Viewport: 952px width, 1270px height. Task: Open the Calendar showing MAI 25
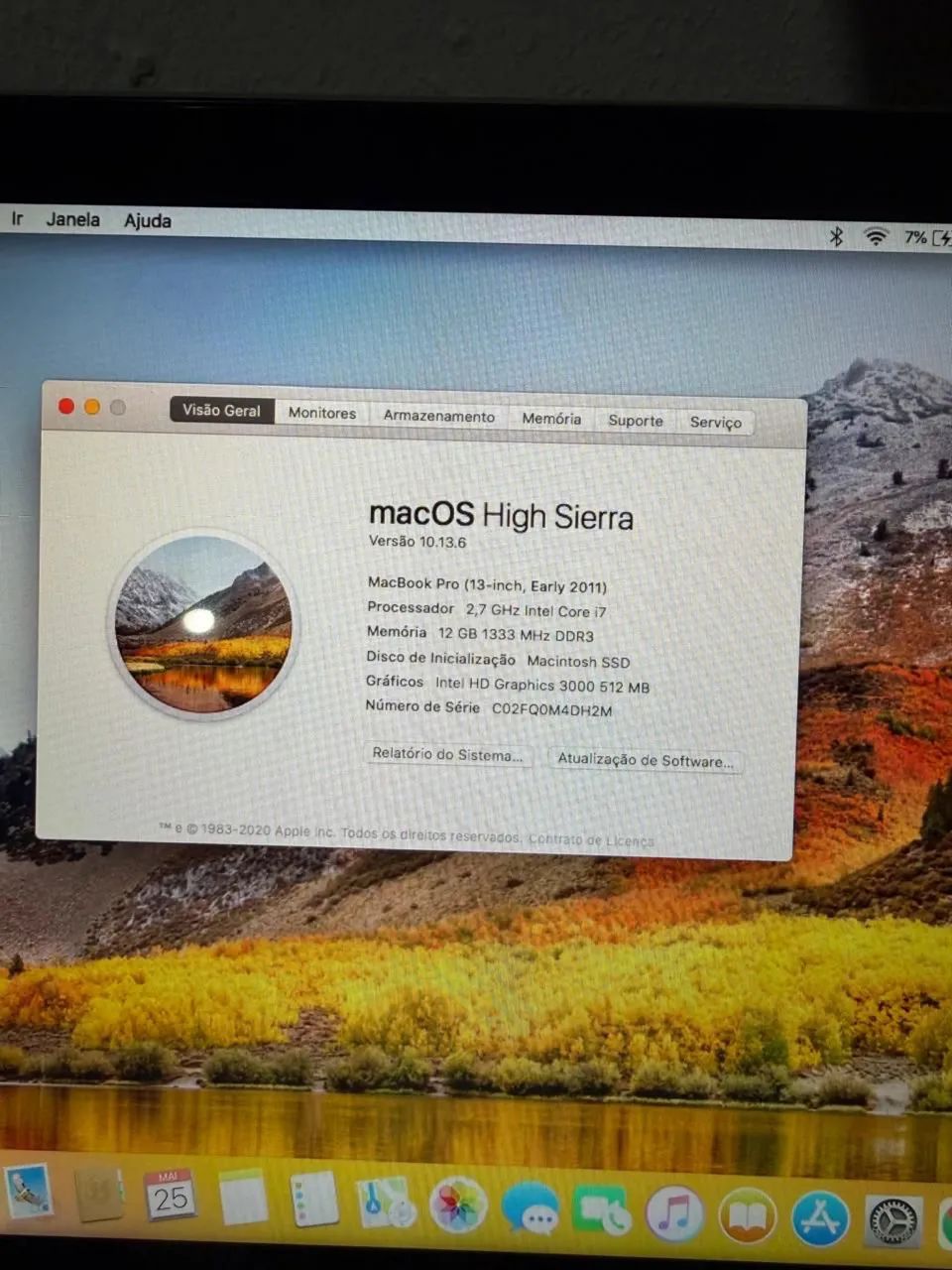[x=170, y=1196]
